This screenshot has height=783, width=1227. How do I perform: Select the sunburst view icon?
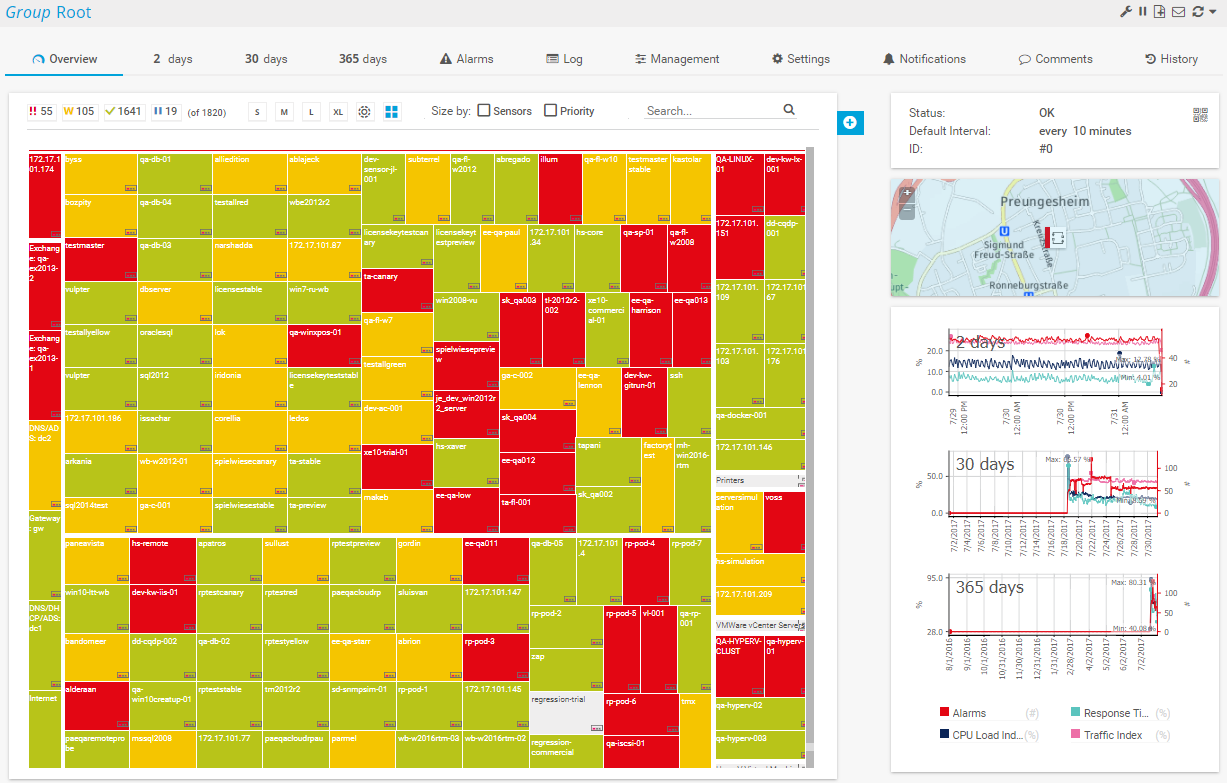pos(365,111)
